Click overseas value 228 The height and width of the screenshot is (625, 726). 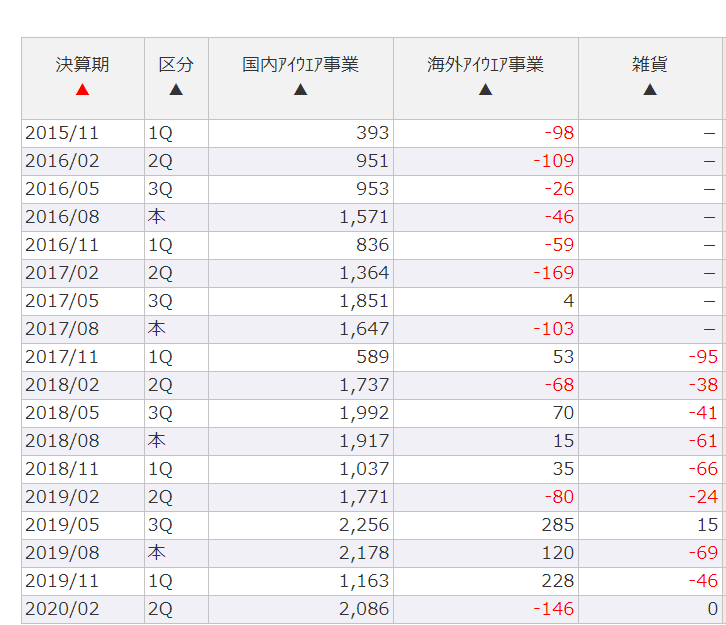click(558, 581)
